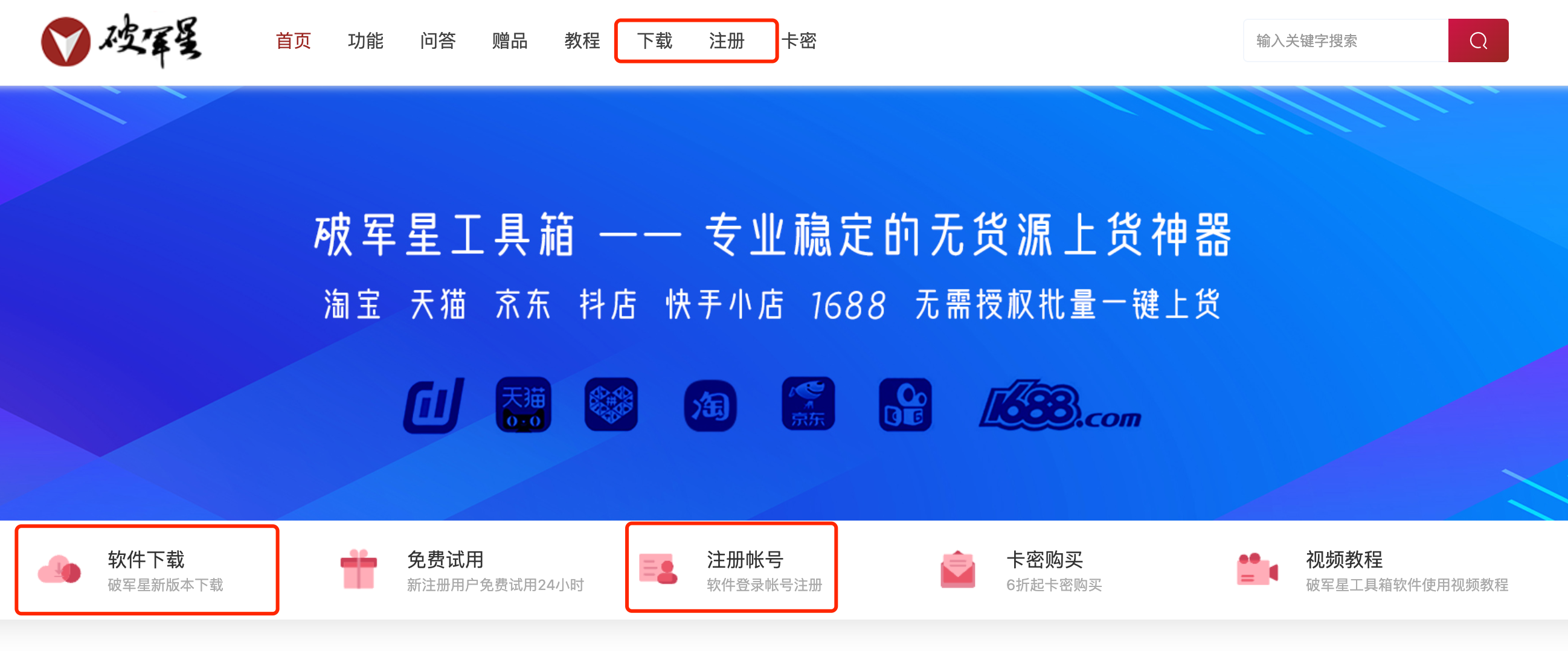Open 卡密 in the navigation bar
Screen dimensions: 1568x651
coord(798,41)
